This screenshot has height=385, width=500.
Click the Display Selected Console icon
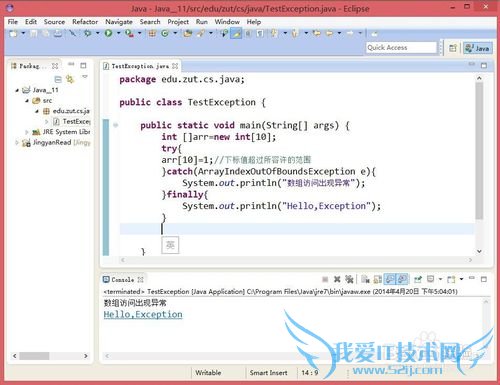[x=430, y=279]
